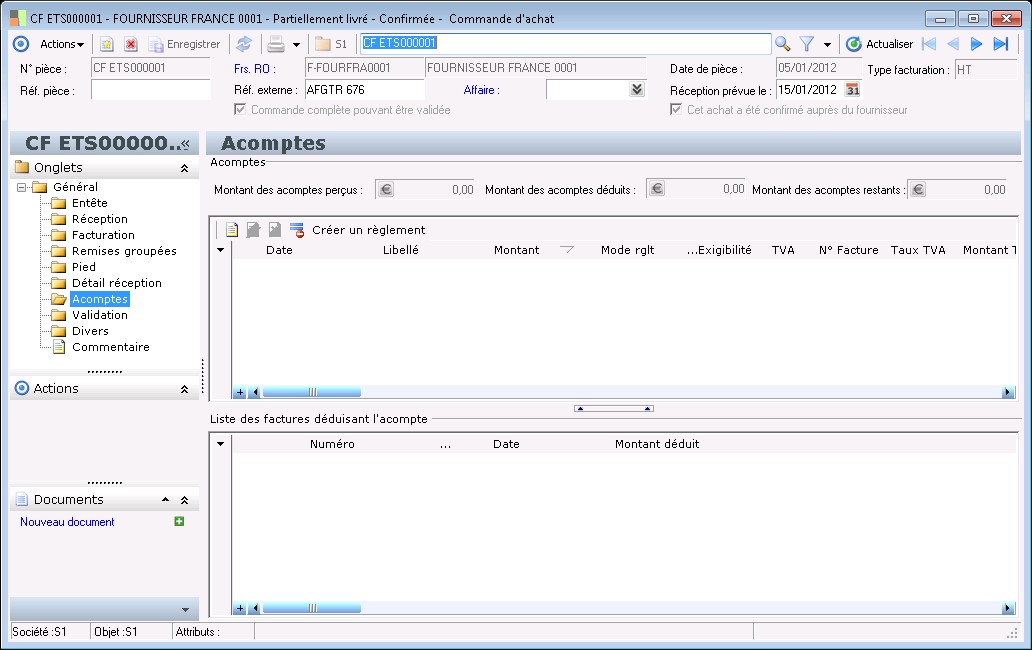
Task: Toggle 'Commande complète pouvant être validée' checkbox
Action: pos(240,110)
